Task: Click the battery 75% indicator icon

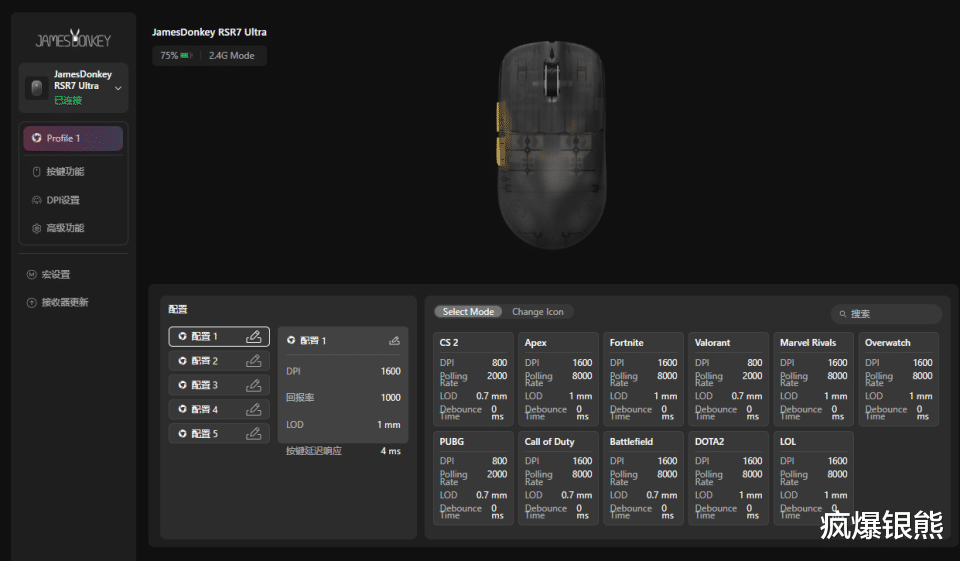Action: pyautogui.click(x=186, y=56)
